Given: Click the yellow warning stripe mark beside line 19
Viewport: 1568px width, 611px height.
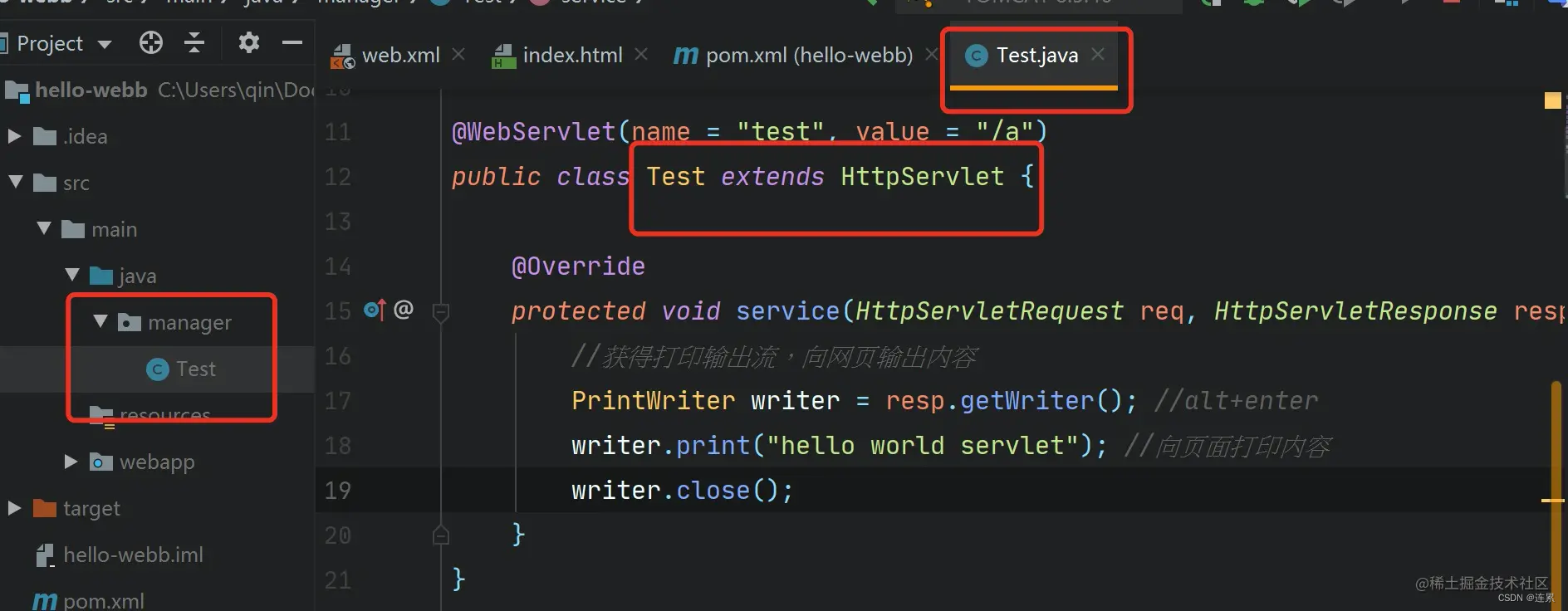Looking at the screenshot, I should coord(1552,501).
